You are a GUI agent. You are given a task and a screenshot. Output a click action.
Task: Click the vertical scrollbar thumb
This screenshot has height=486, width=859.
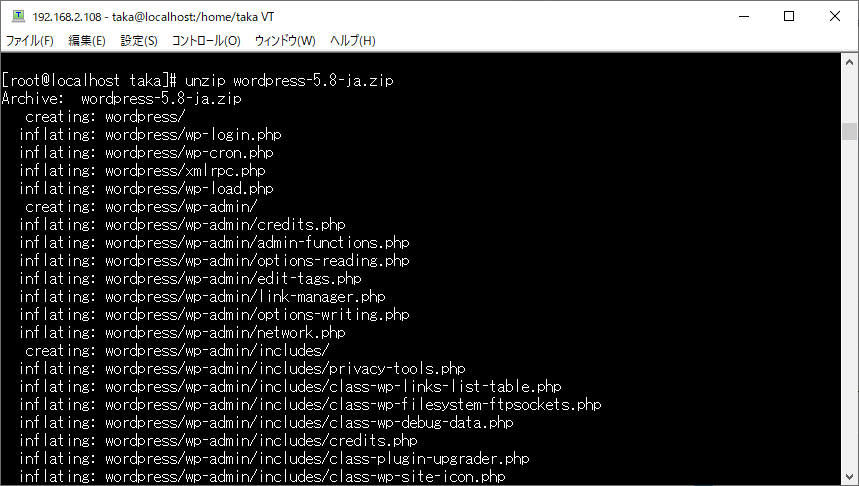point(850,131)
